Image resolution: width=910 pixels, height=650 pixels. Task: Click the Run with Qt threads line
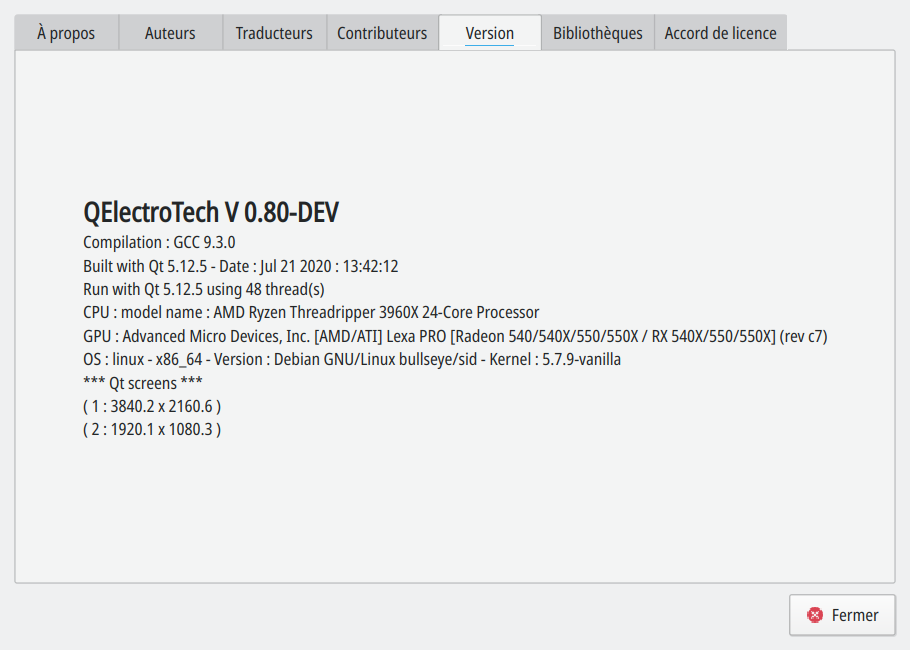coord(203,289)
